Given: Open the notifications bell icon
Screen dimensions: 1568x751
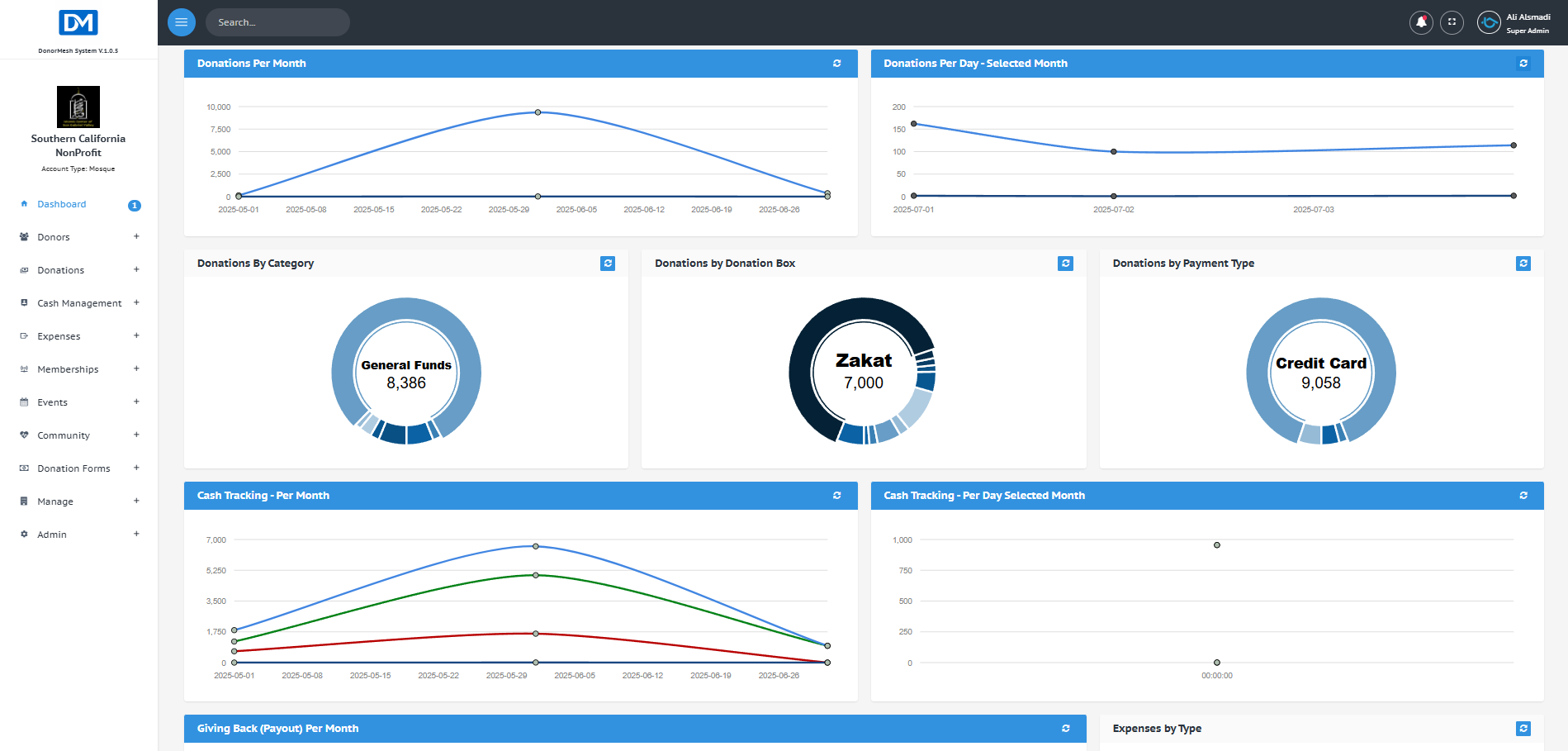Looking at the screenshot, I should [1421, 22].
